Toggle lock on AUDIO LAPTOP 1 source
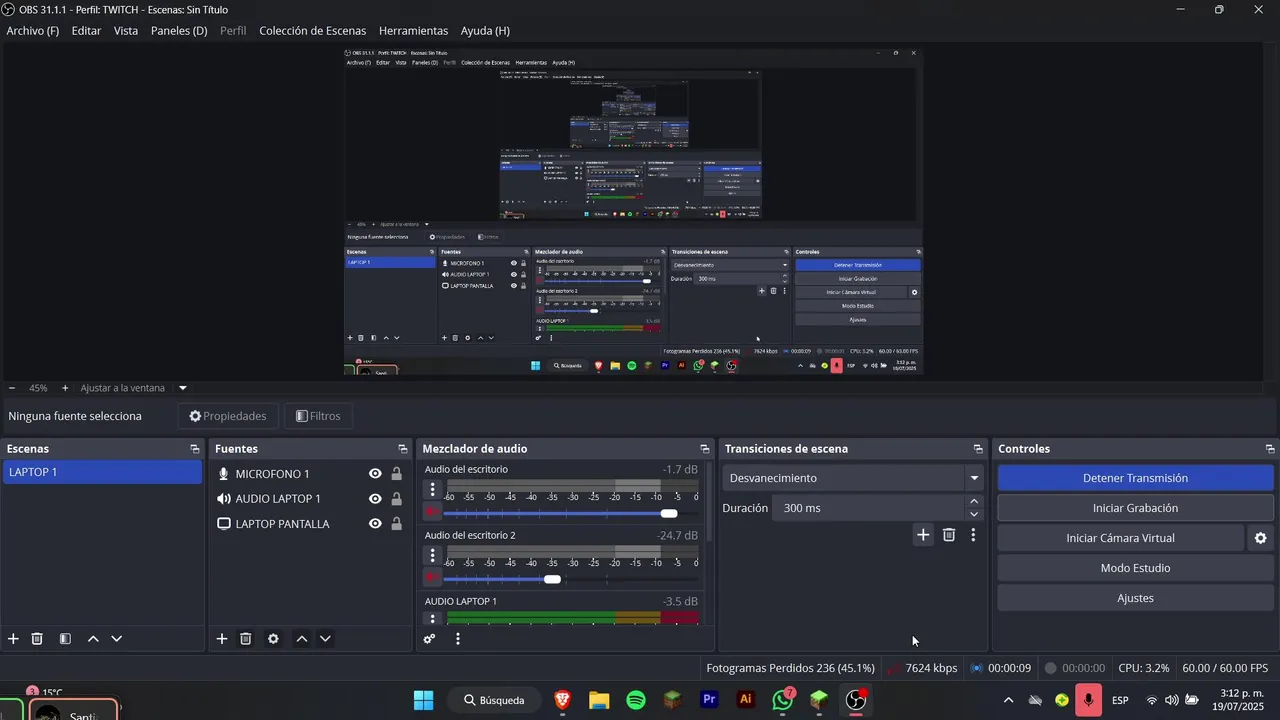 (x=396, y=499)
